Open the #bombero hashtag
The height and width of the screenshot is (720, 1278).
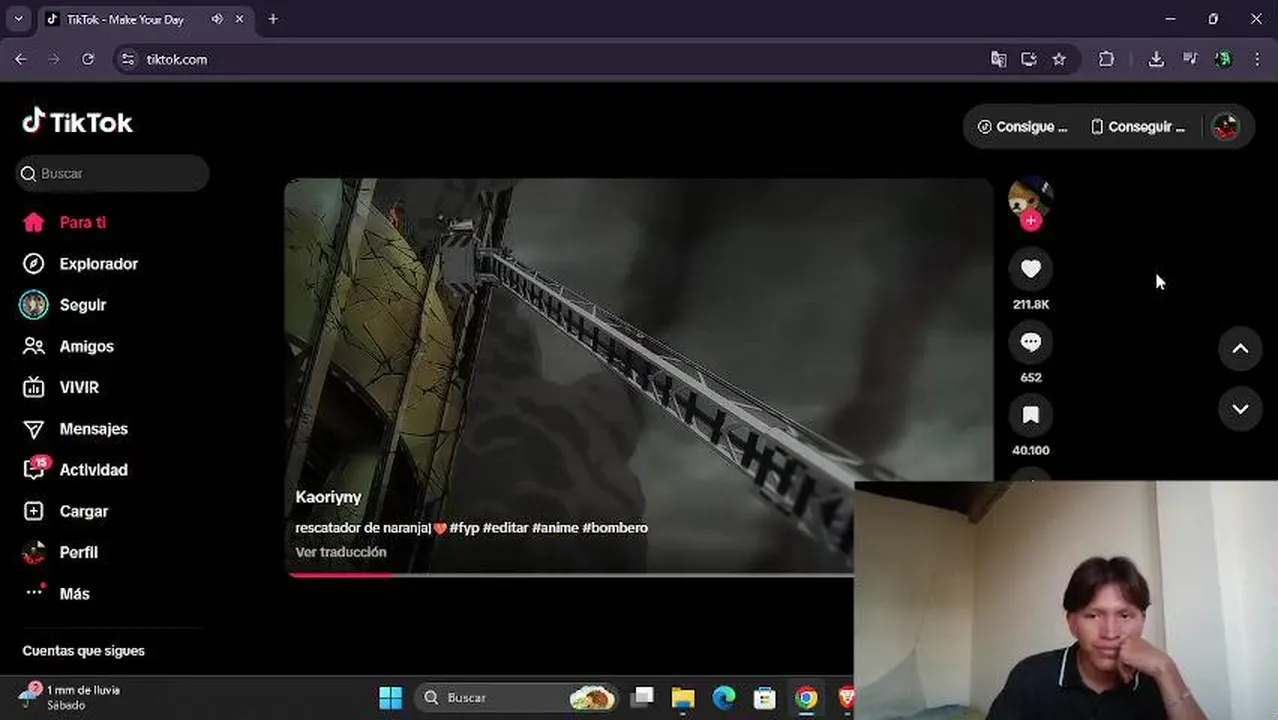[615, 528]
